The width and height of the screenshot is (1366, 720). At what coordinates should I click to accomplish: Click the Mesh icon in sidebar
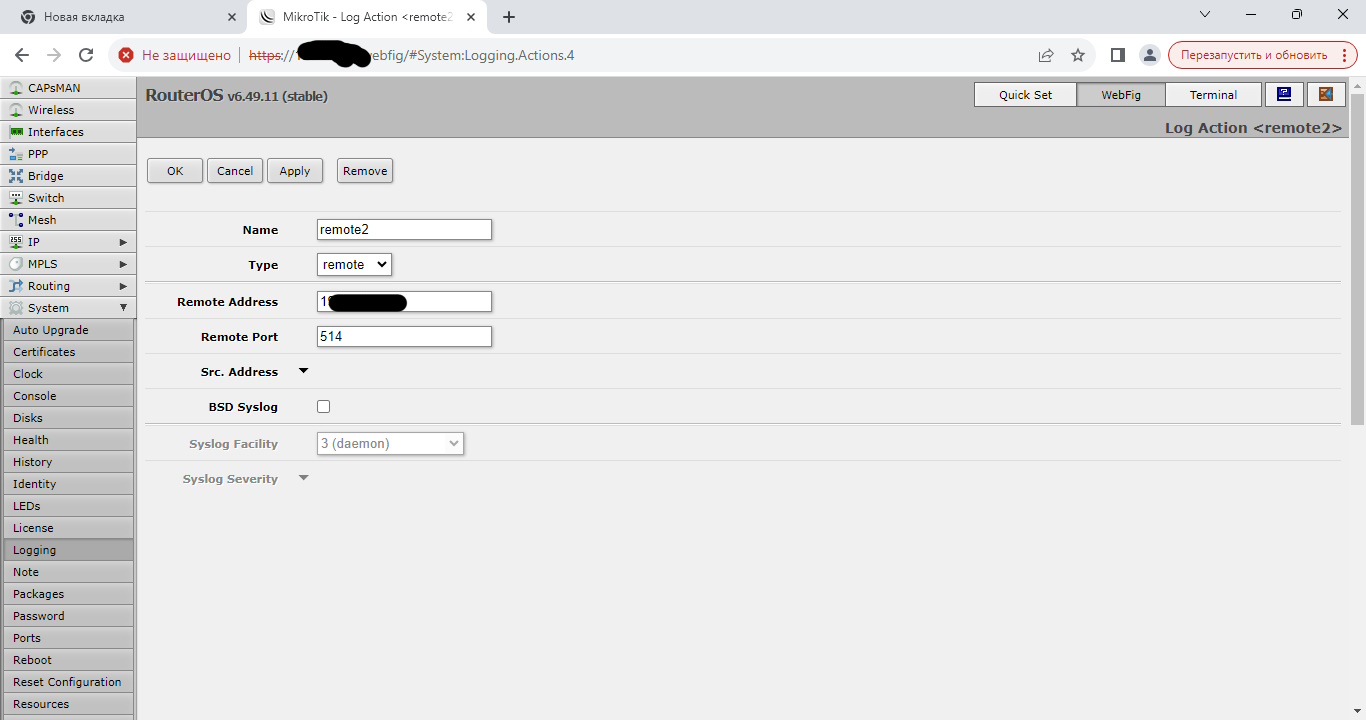tap(16, 220)
